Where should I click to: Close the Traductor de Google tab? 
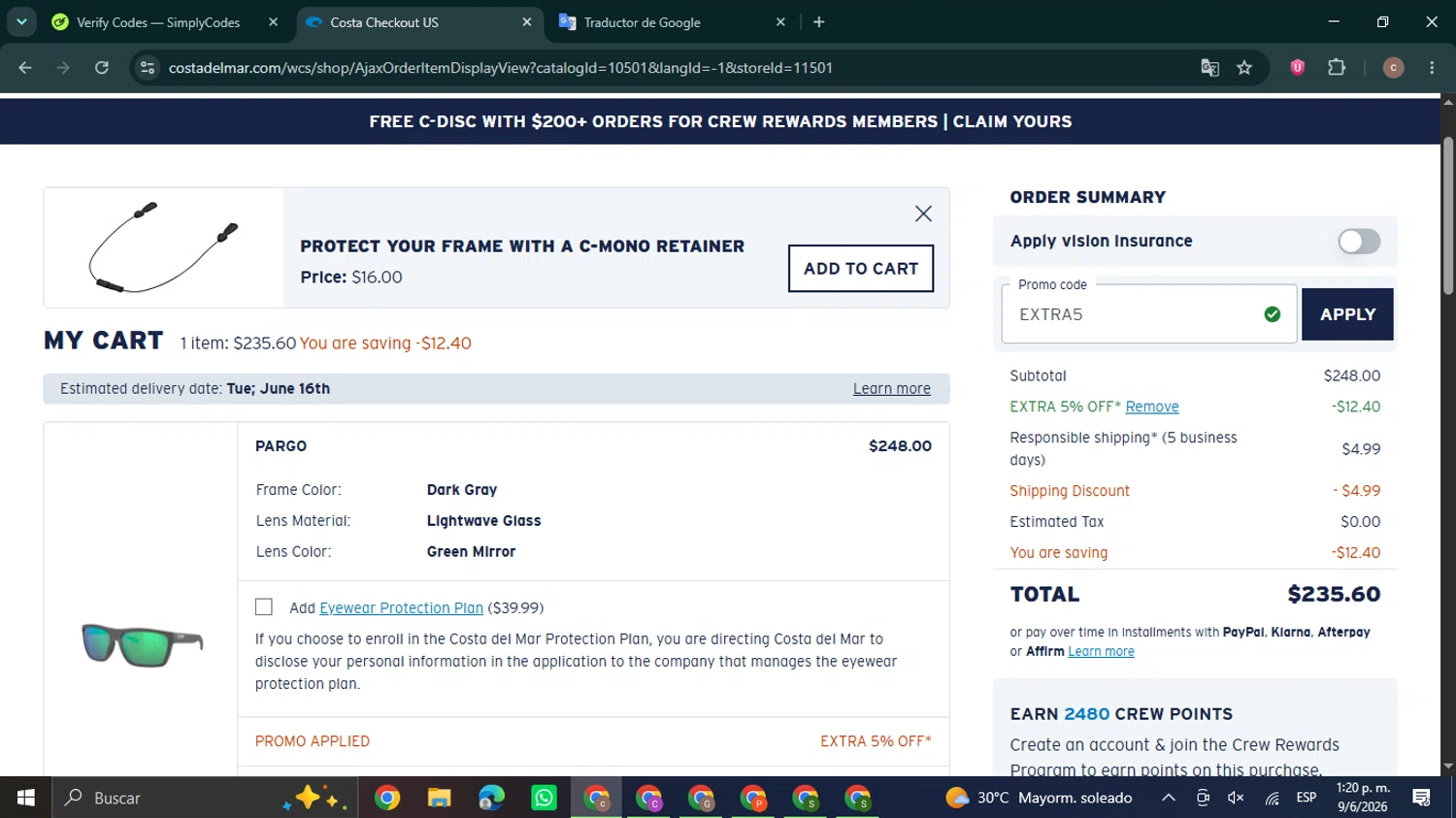tap(780, 22)
